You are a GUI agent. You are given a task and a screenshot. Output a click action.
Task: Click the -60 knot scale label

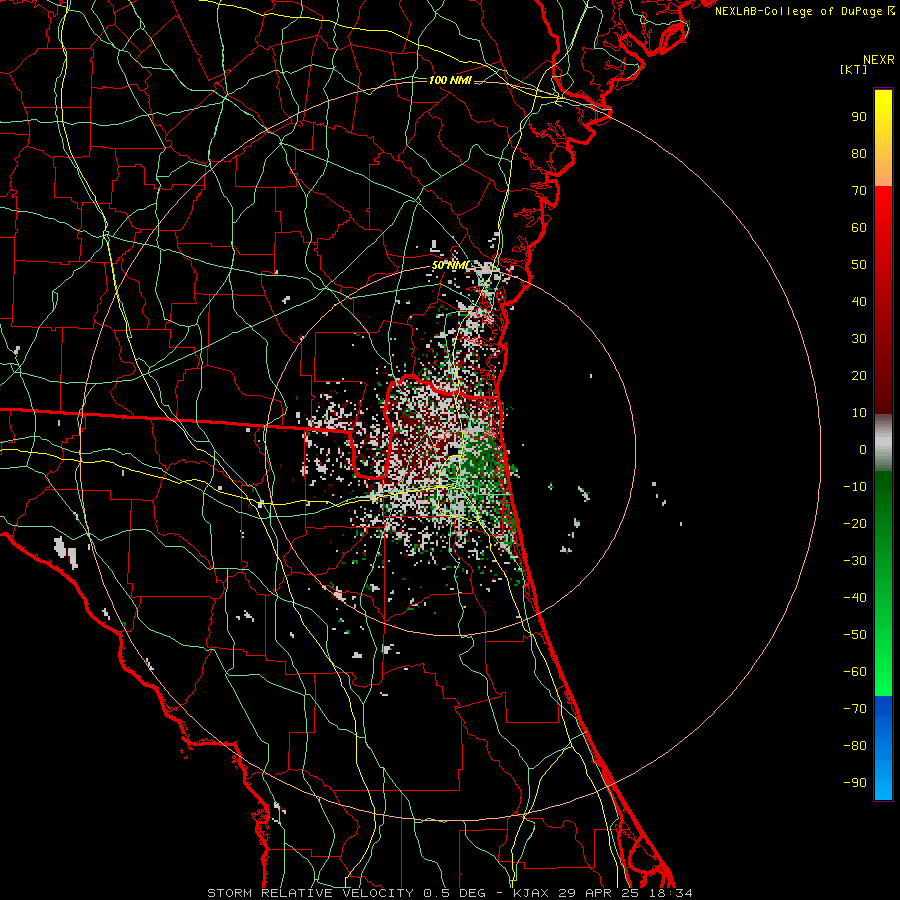pos(855,672)
